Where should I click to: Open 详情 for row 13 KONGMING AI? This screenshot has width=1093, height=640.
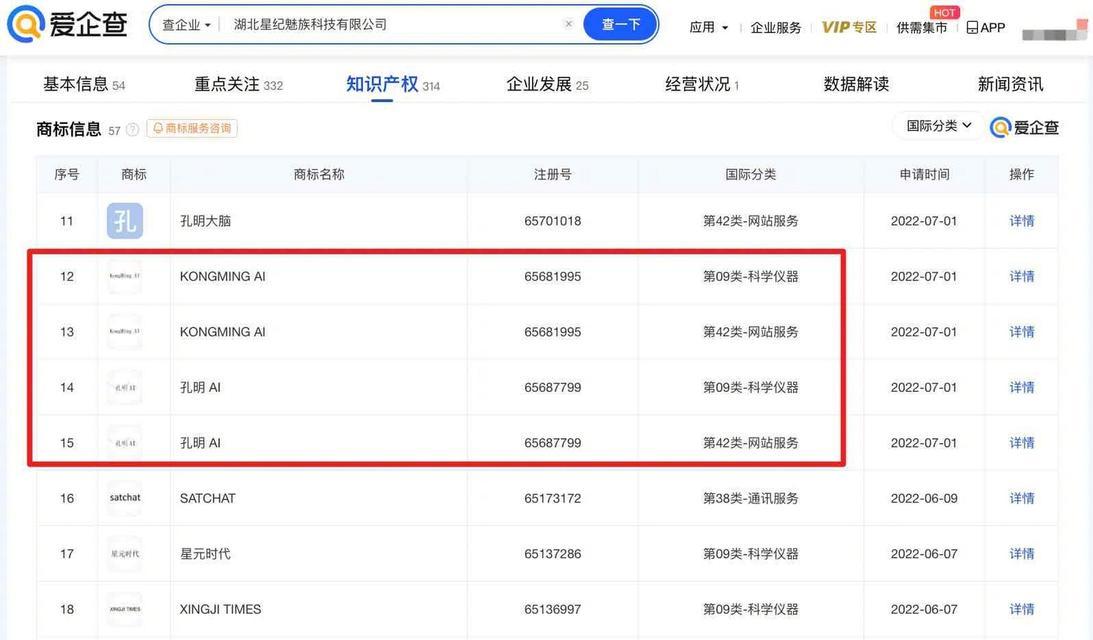click(x=1021, y=332)
